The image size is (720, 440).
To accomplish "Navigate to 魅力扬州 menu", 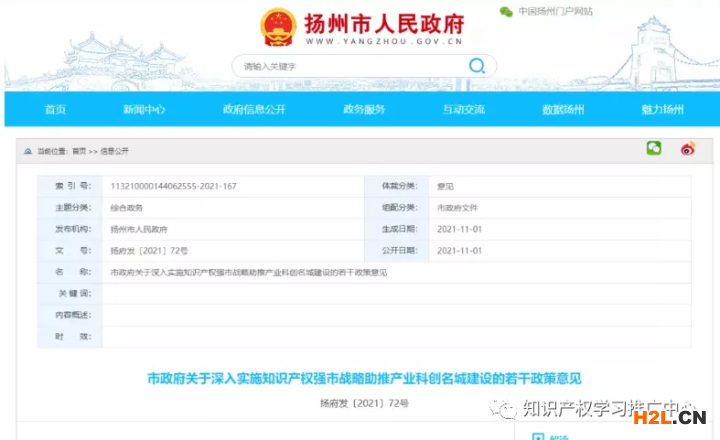I will click(x=663, y=109).
